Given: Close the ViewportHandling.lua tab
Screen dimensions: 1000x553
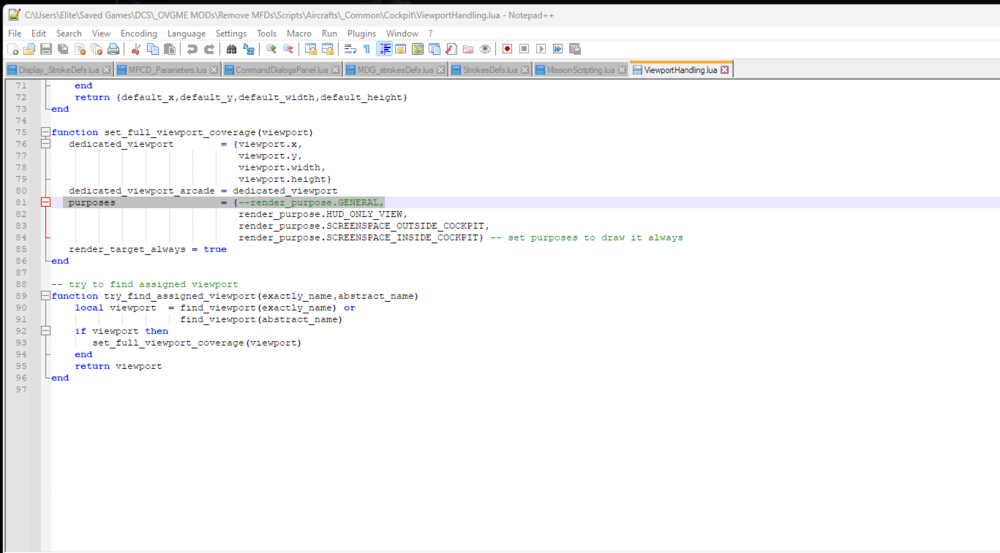Looking at the screenshot, I should (725, 70).
